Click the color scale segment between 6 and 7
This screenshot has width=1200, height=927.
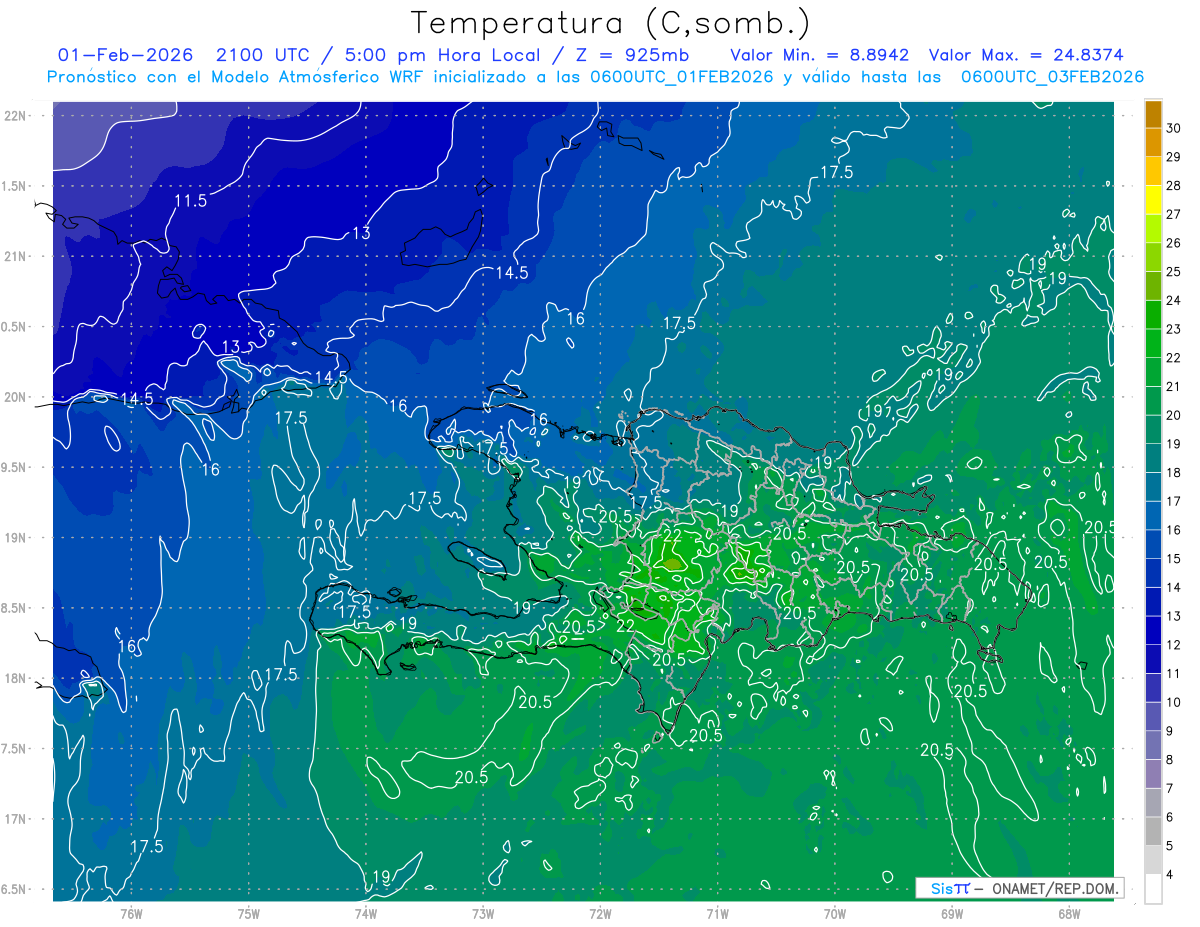[x=1153, y=803]
